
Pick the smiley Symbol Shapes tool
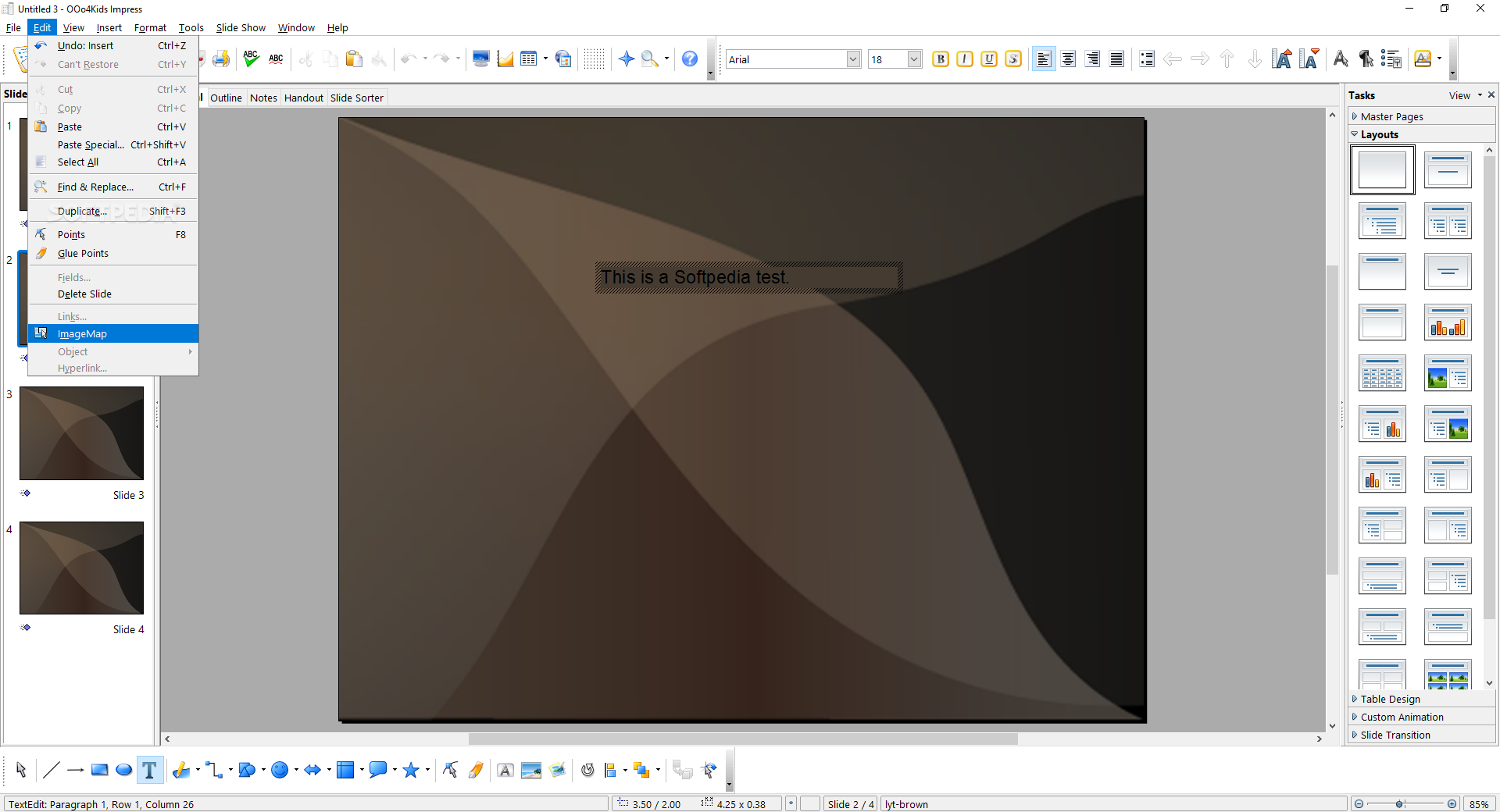point(280,771)
